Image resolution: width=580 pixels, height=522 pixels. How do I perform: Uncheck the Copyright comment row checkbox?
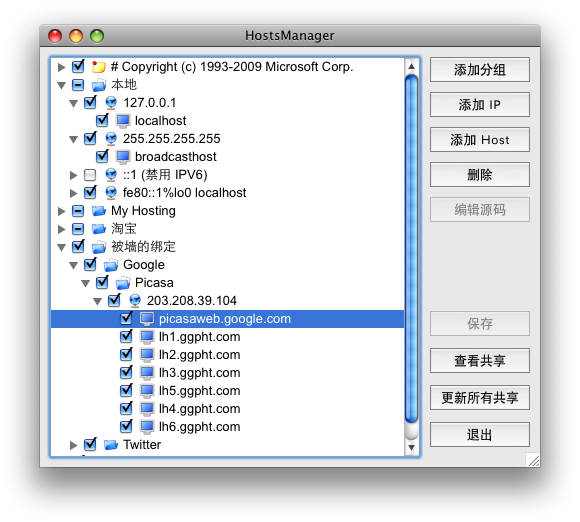(x=78, y=67)
